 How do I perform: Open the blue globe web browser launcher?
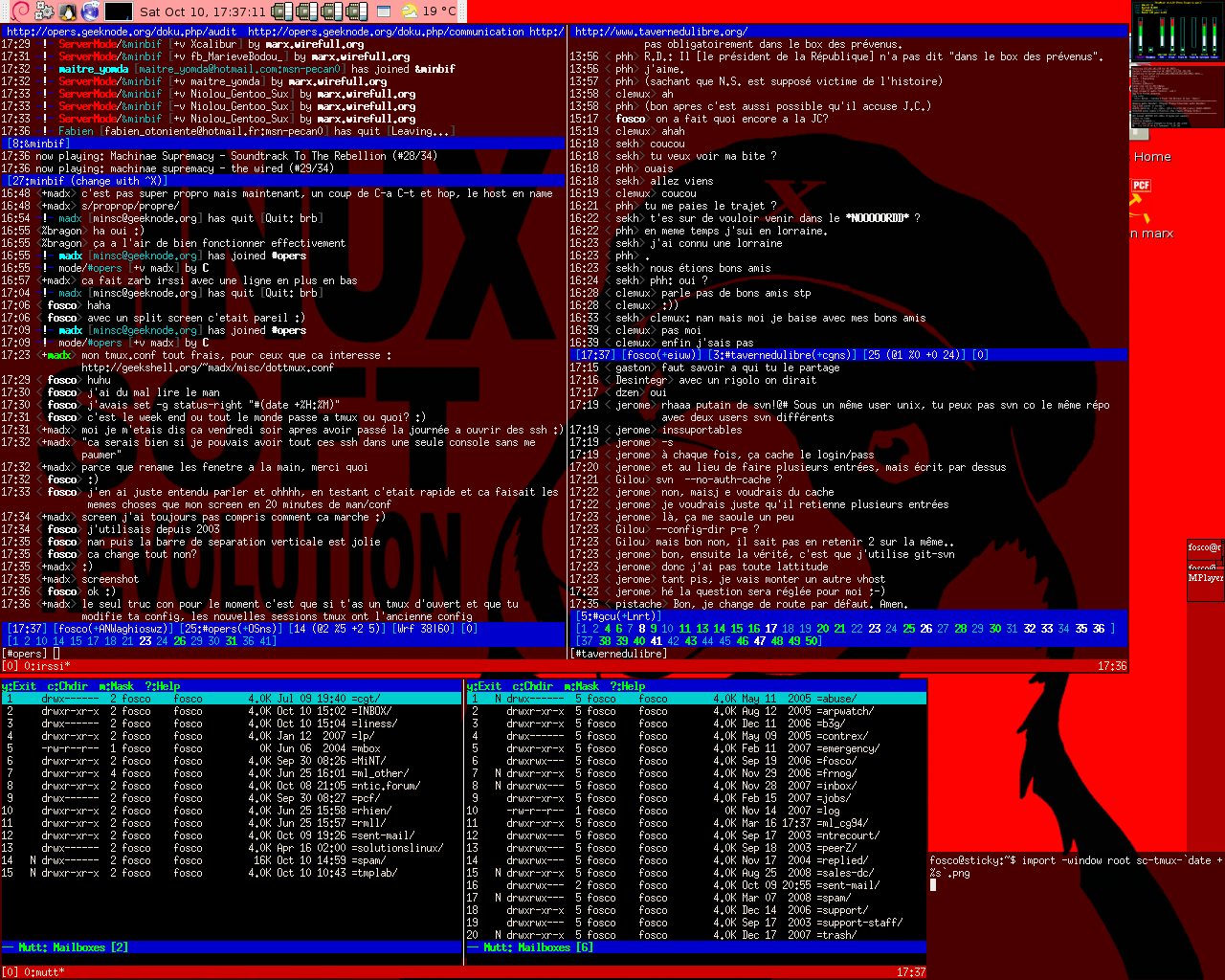(91, 11)
